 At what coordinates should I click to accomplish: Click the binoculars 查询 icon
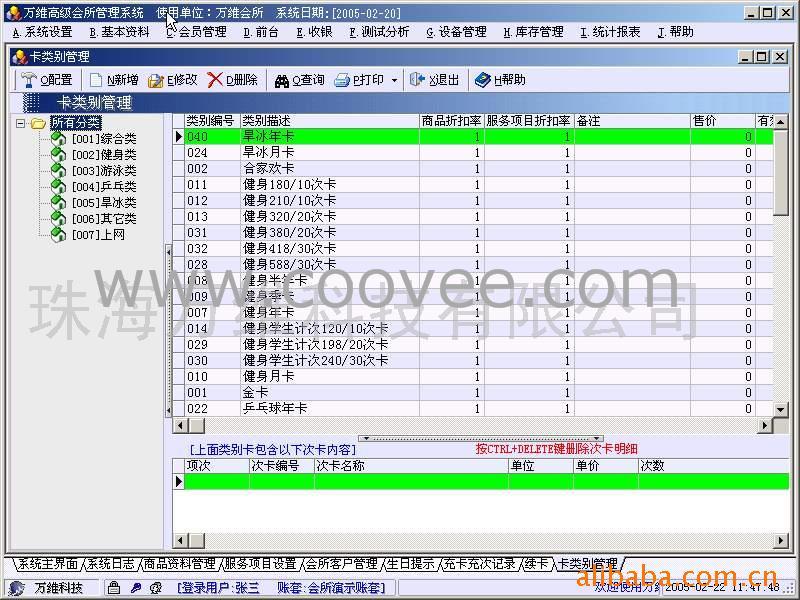pyautogui.click(x=282, y=81)
